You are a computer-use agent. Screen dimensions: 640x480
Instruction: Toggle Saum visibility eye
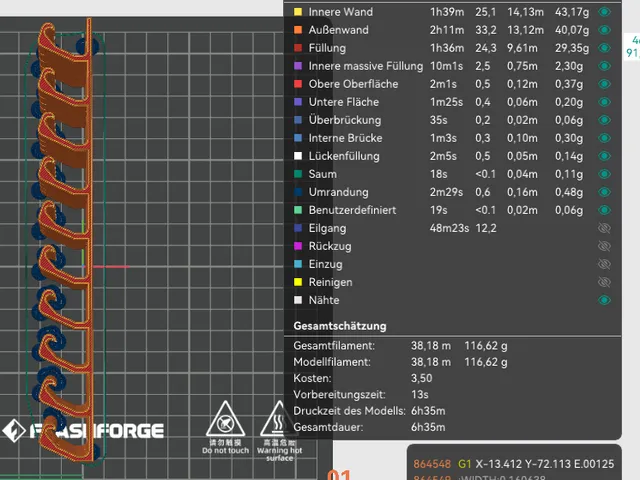[x=604, y=174]
